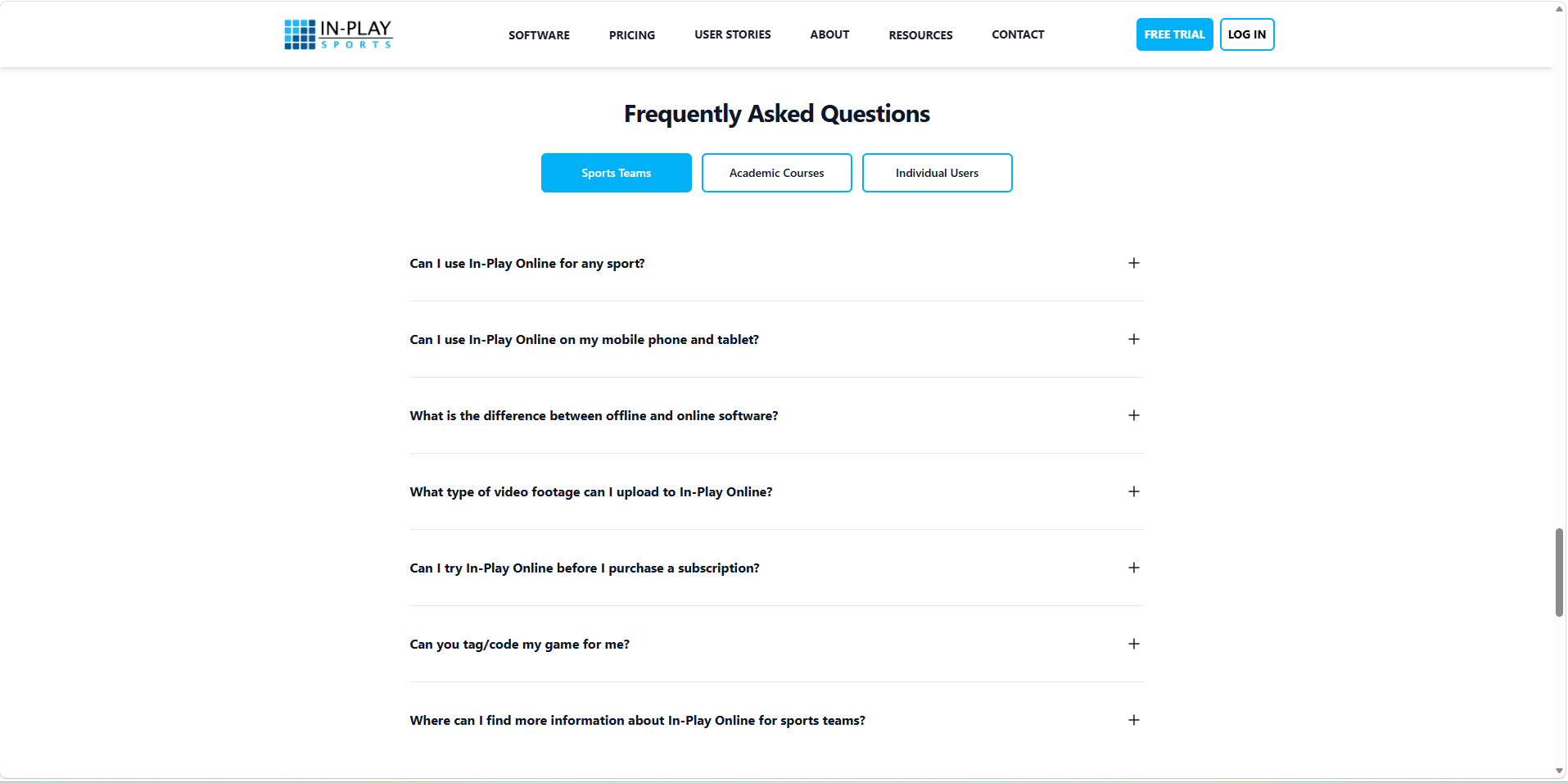
Task: Switch to the Individual Users tab
Action: pos(937,173)
